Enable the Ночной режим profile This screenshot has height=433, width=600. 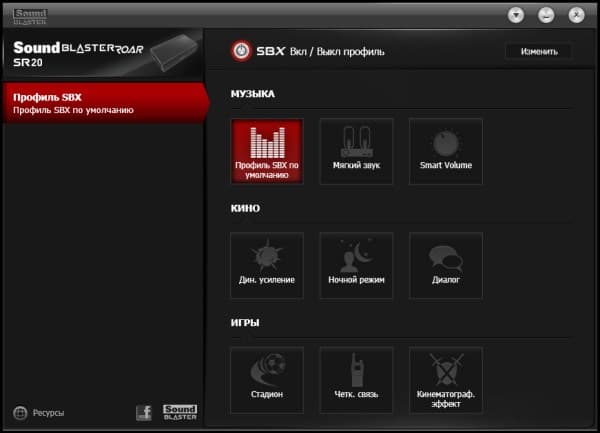click(356, 265)
